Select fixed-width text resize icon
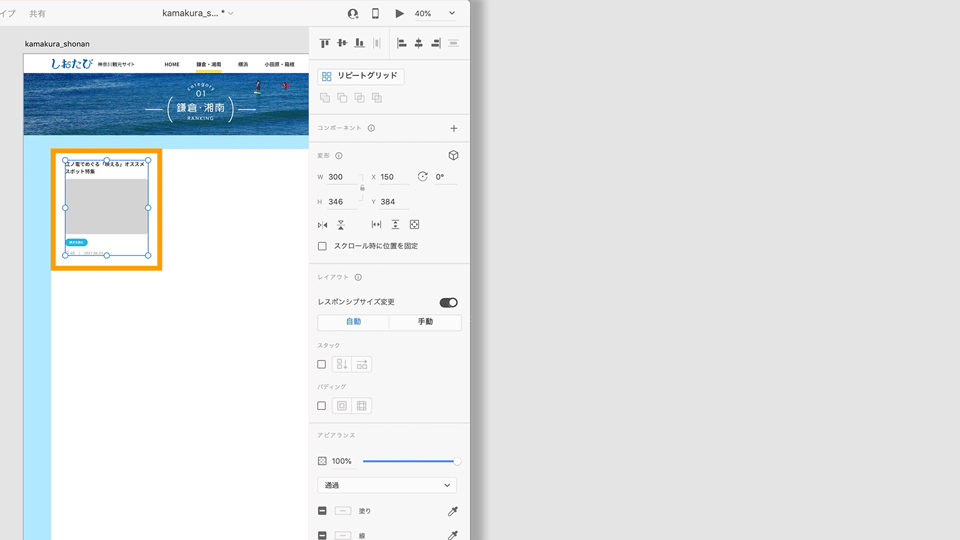 (x=377, y=225)
